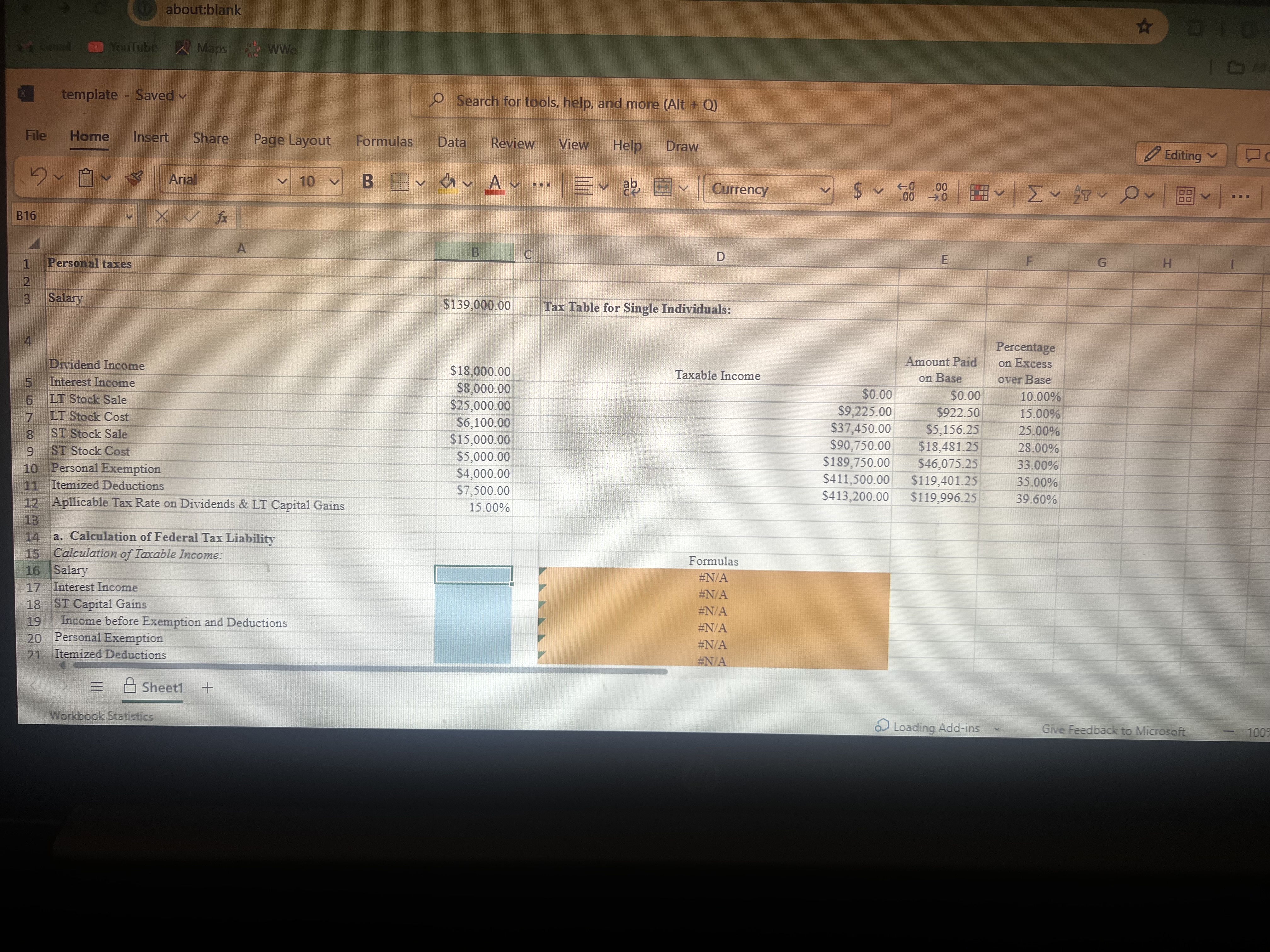Bookmark page with the star icon

(1144, 26)
